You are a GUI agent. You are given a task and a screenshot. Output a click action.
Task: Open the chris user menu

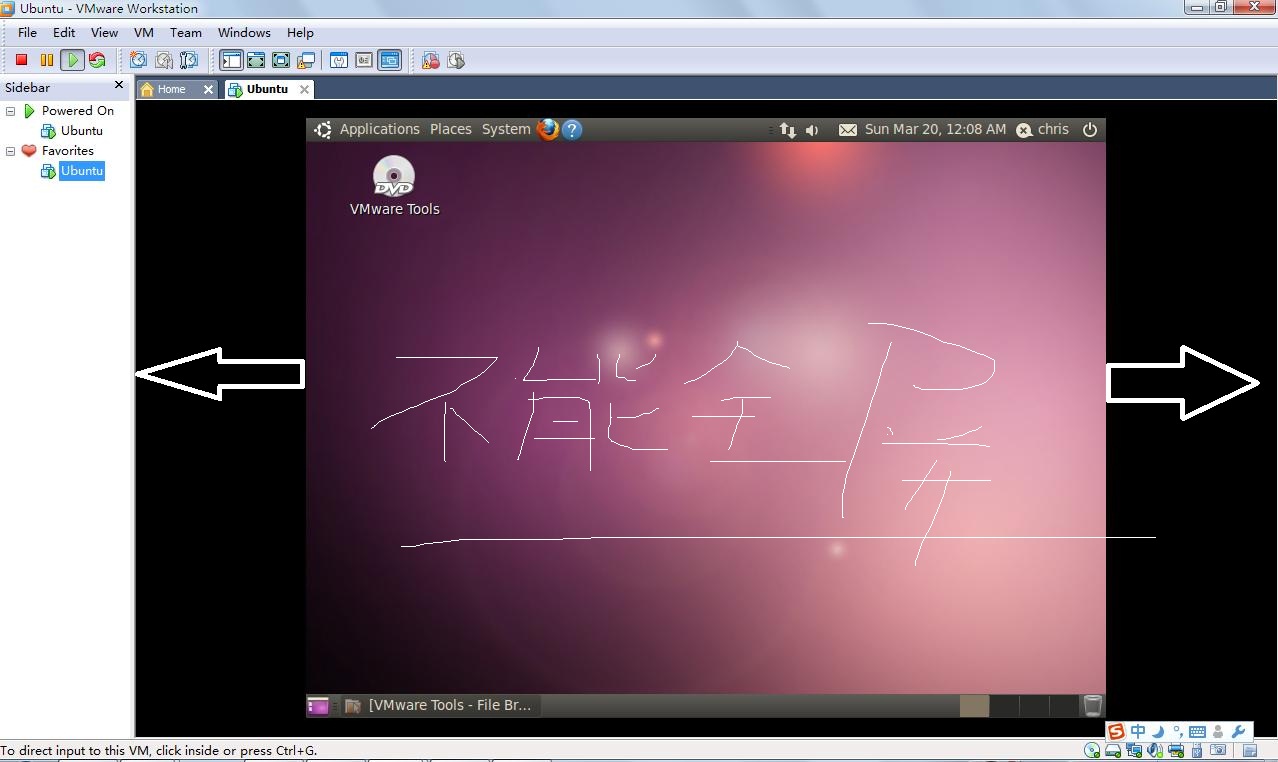1043,129
